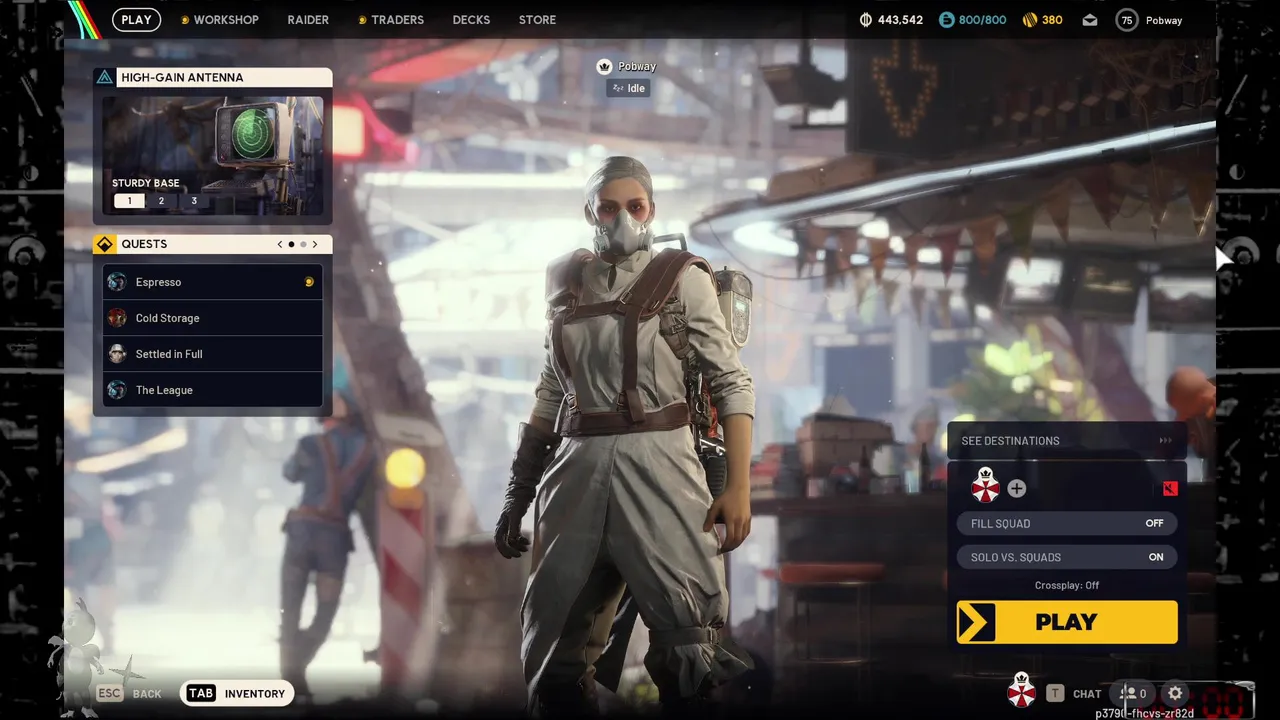1280x720 pixels.
Task: Open the mail inbox envelope icon
Action: coord(1090,20)
